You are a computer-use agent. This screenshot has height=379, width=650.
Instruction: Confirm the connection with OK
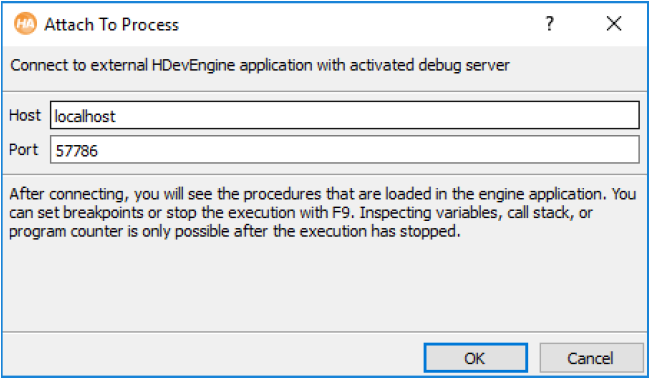[475, 358]
